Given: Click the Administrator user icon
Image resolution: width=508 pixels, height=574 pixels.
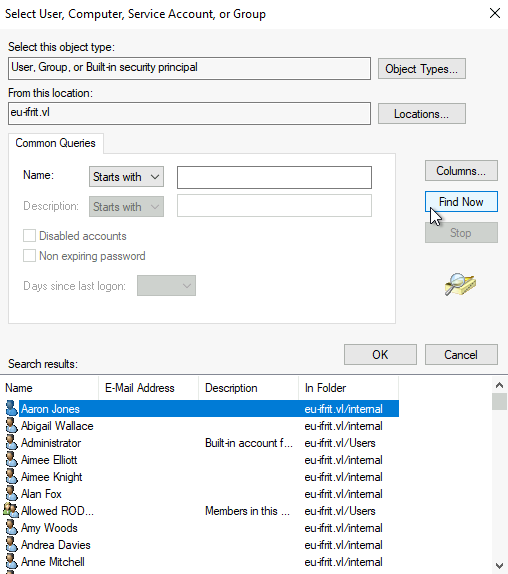Looking at the screenshot, I should coord(11,442).
